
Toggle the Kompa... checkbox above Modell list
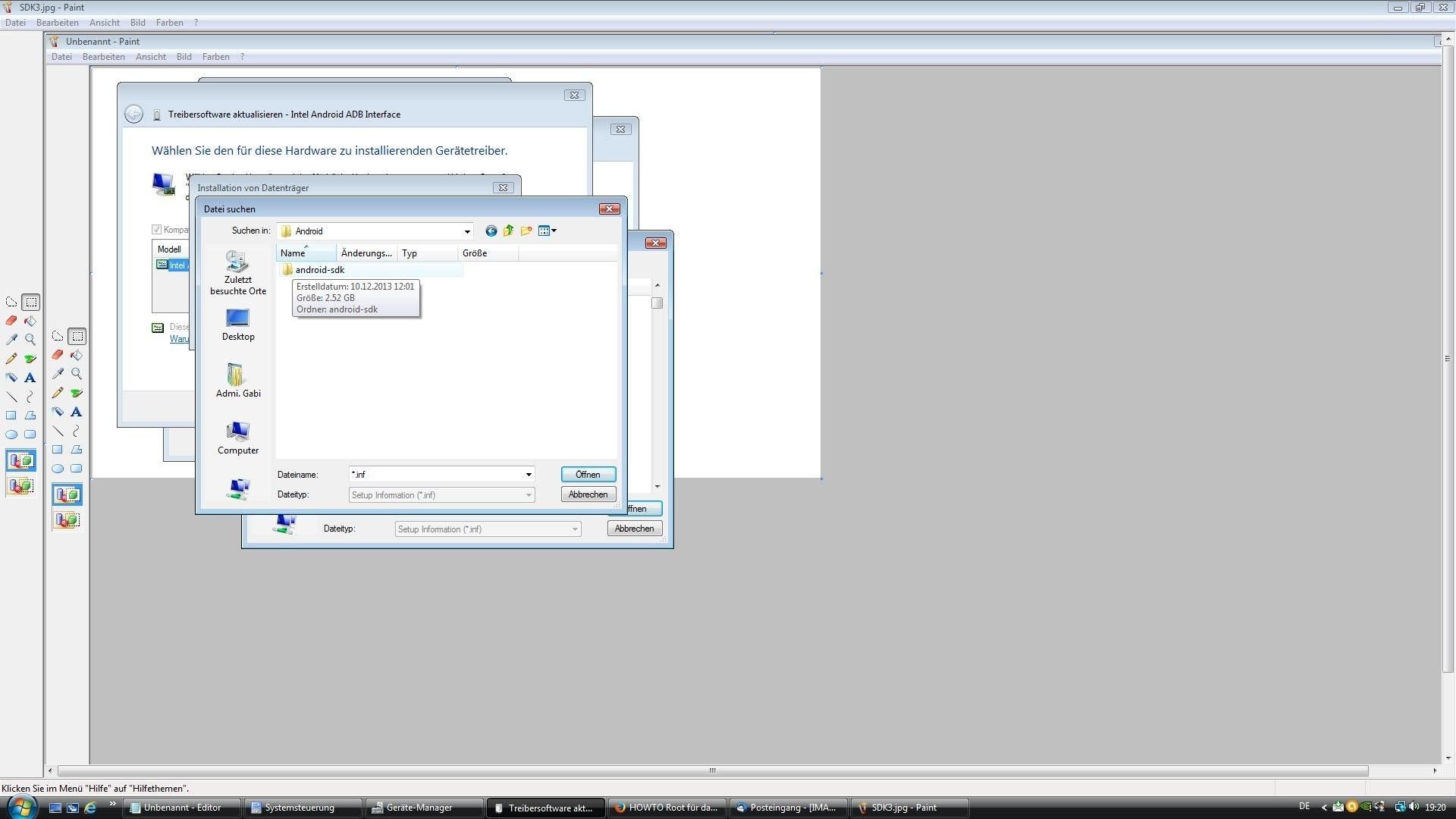(x=157, y=230)
